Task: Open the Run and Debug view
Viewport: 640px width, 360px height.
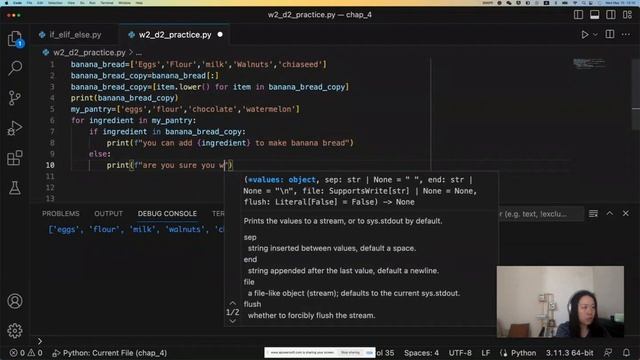Action: pos(15,128)
